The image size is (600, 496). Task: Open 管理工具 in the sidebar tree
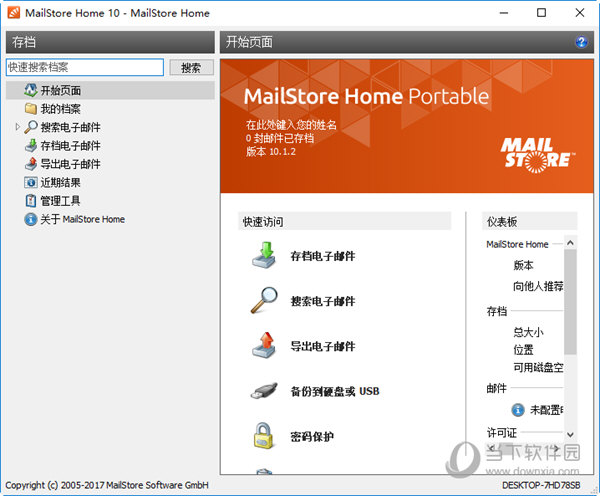point(60,201)
